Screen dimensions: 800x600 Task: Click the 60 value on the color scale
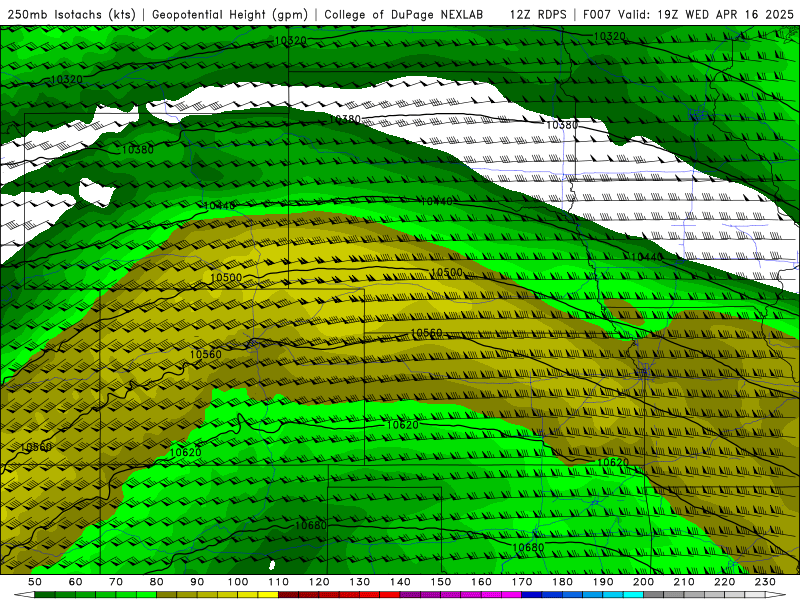(76, 582)
